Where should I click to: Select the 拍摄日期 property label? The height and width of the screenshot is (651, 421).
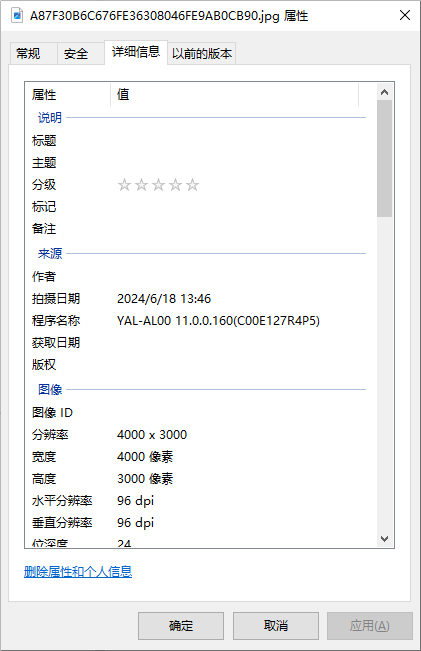click(x=56, y=299)
